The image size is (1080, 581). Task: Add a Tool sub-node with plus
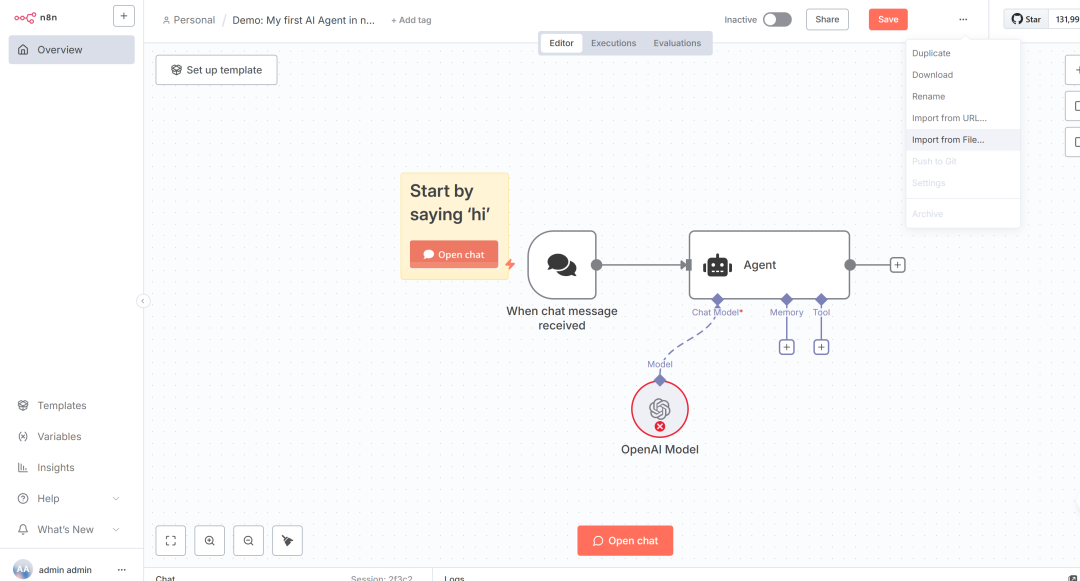point(821,347)
